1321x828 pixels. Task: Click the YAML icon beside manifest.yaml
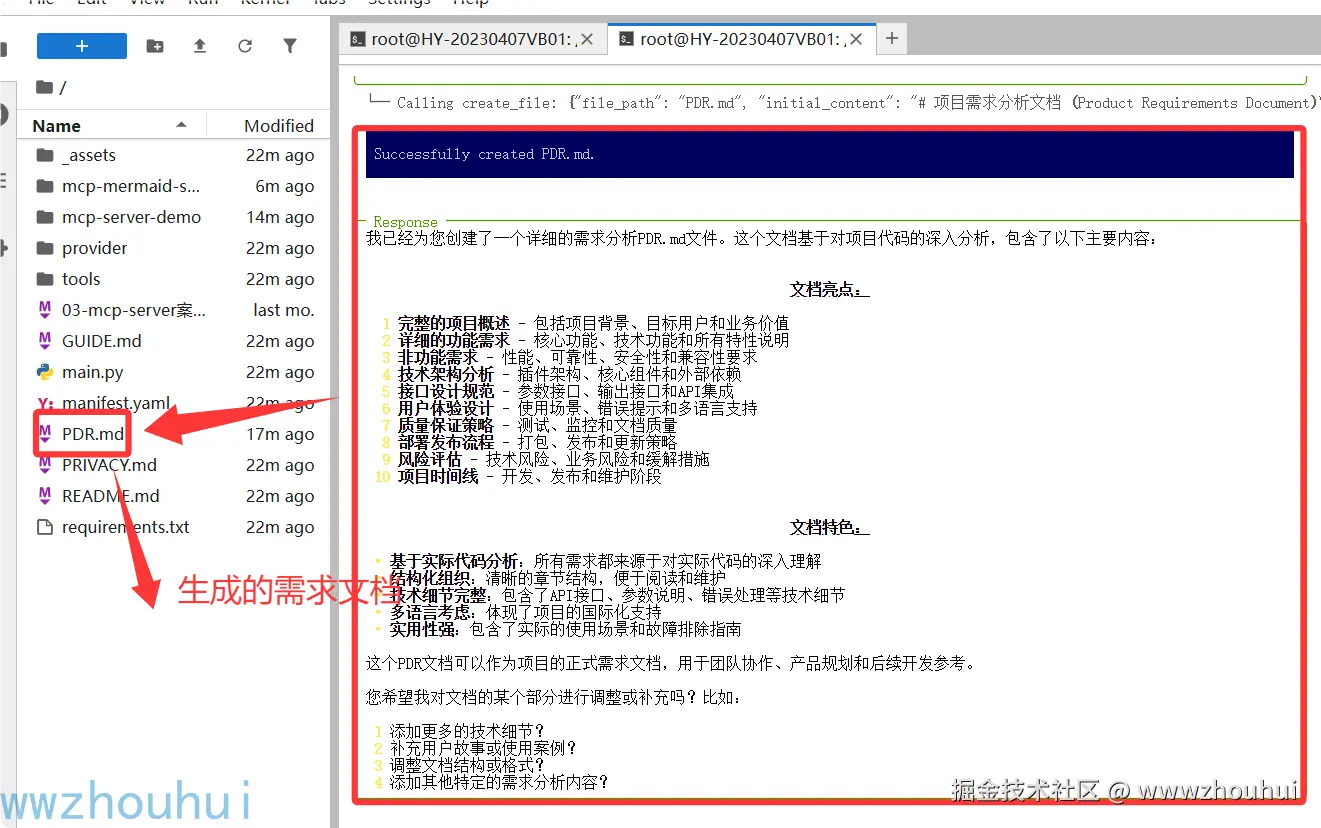pos(44,403)
